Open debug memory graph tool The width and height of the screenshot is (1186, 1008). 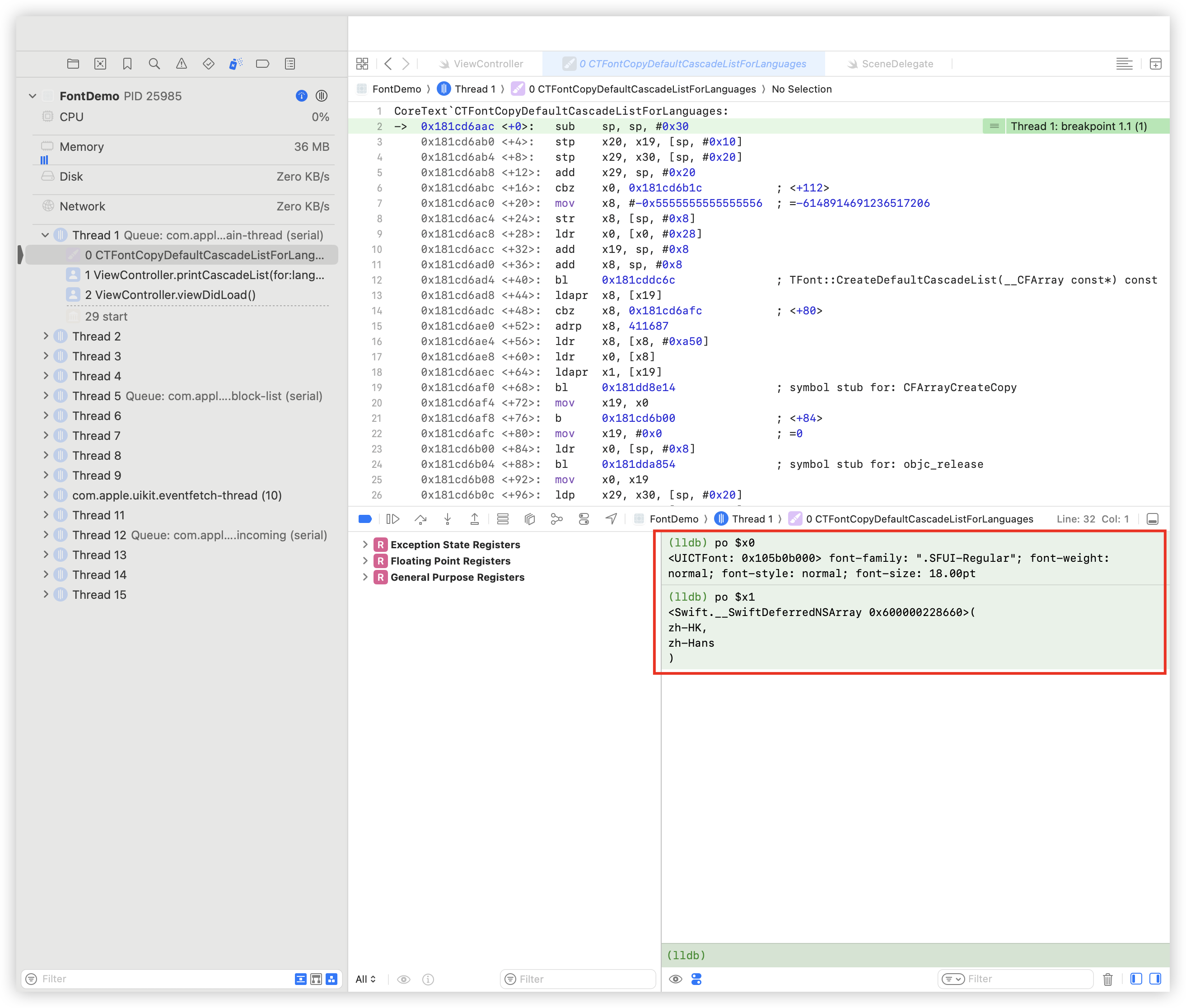pos(557,519)
